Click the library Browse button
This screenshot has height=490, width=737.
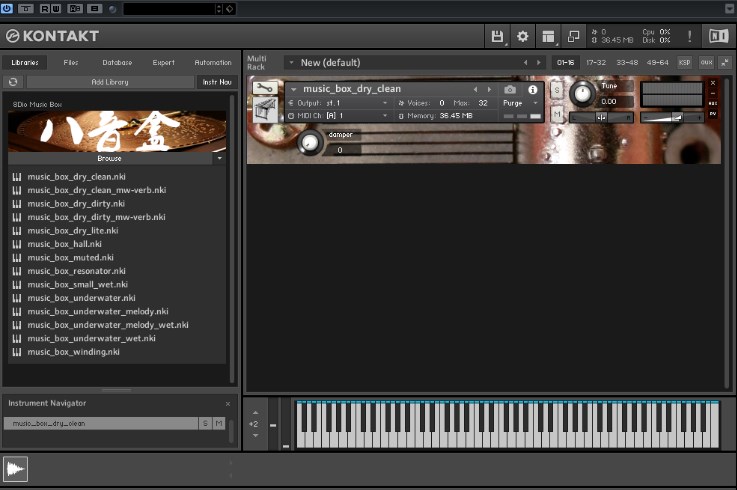[110, 158]
